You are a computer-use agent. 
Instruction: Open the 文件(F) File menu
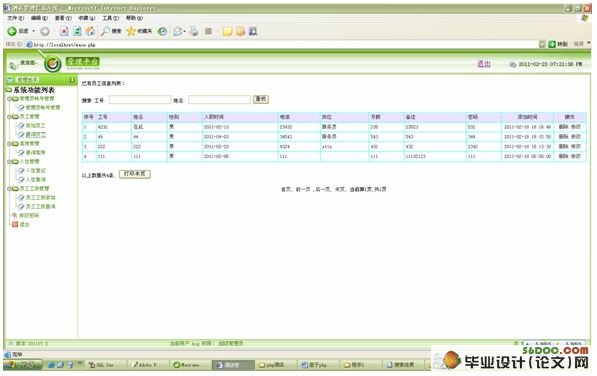(x=16, y=18)
